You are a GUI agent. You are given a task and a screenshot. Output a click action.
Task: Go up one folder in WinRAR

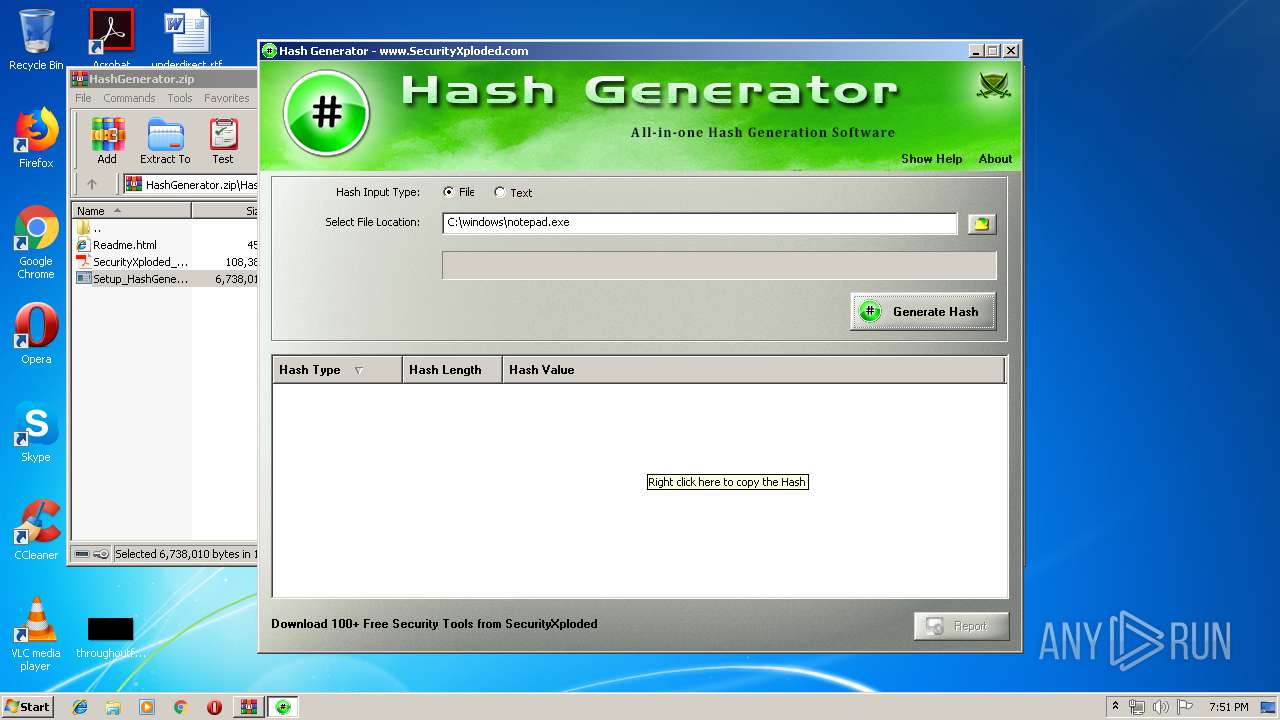tap(92, 184)
